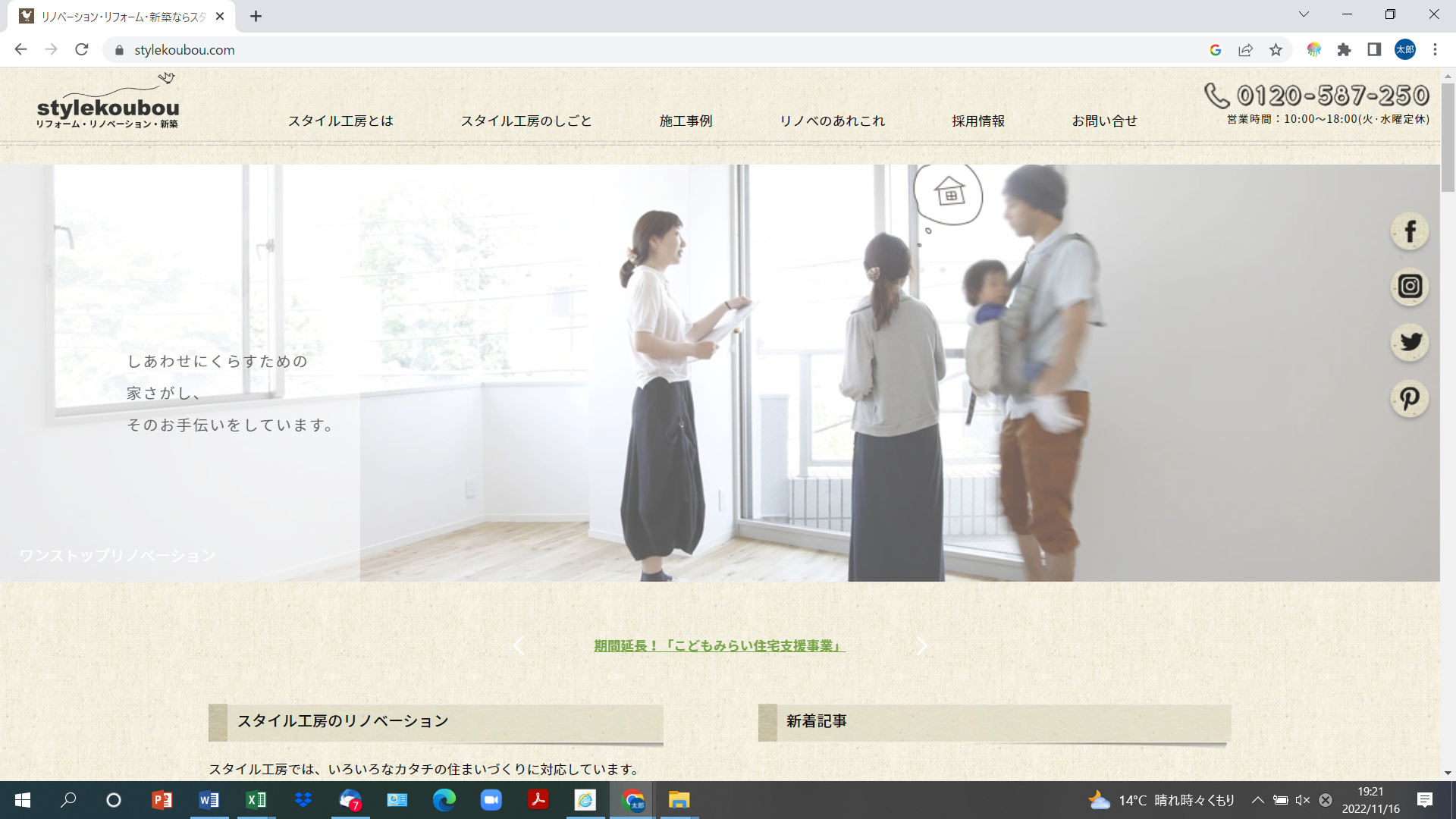Screen dimensions: 1456x819
Task: Open 採用情報 navigation item
Action: [978, 121]
